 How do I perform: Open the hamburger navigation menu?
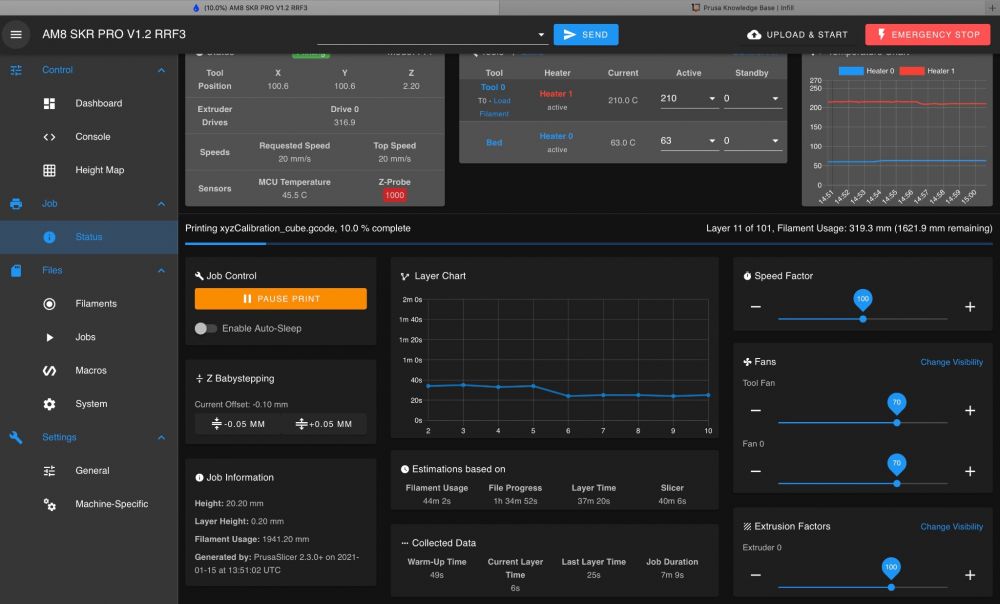pos(16,34)
